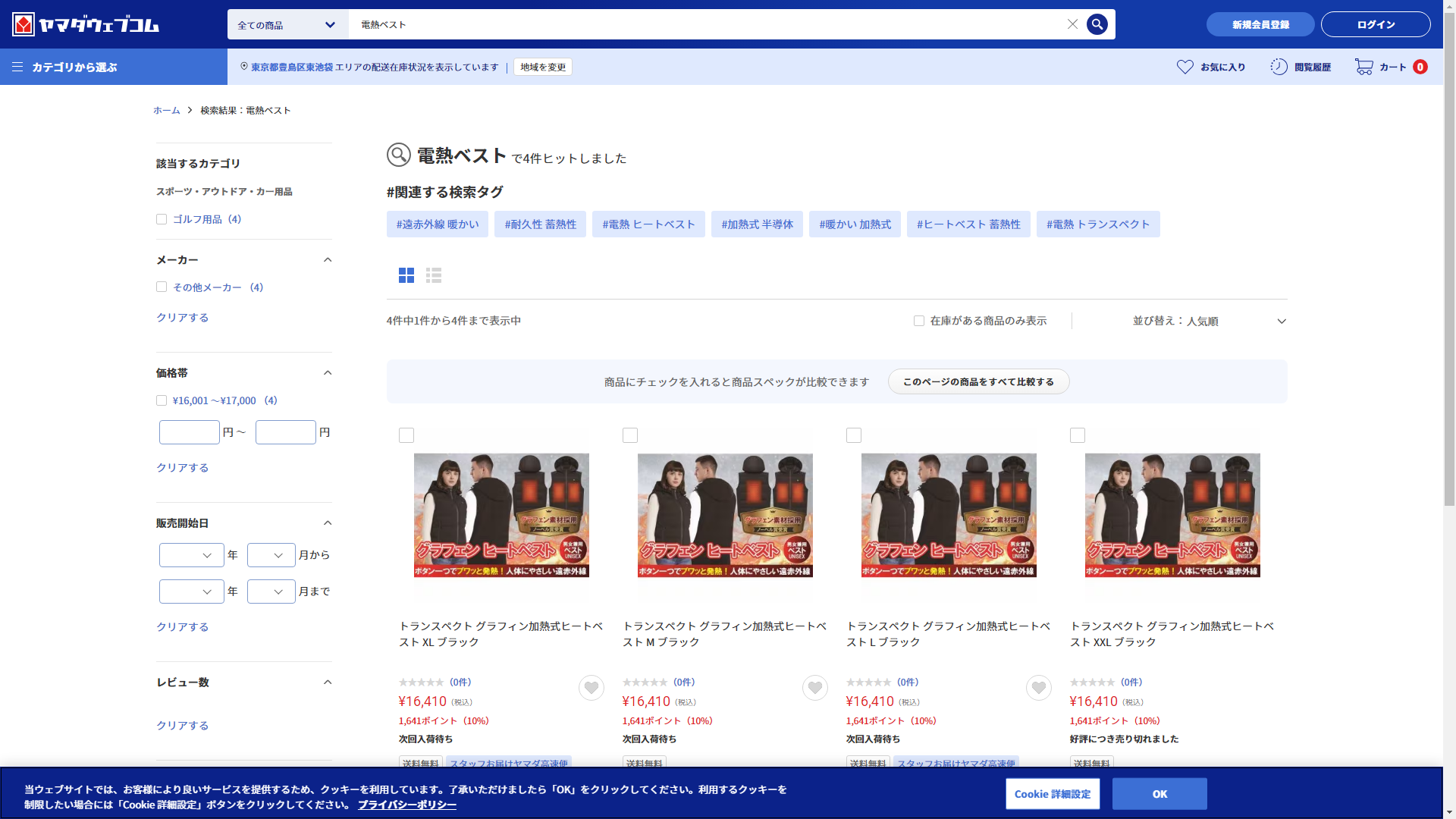
Task: Open favorites via heart icon in header
Action: 1185,67
